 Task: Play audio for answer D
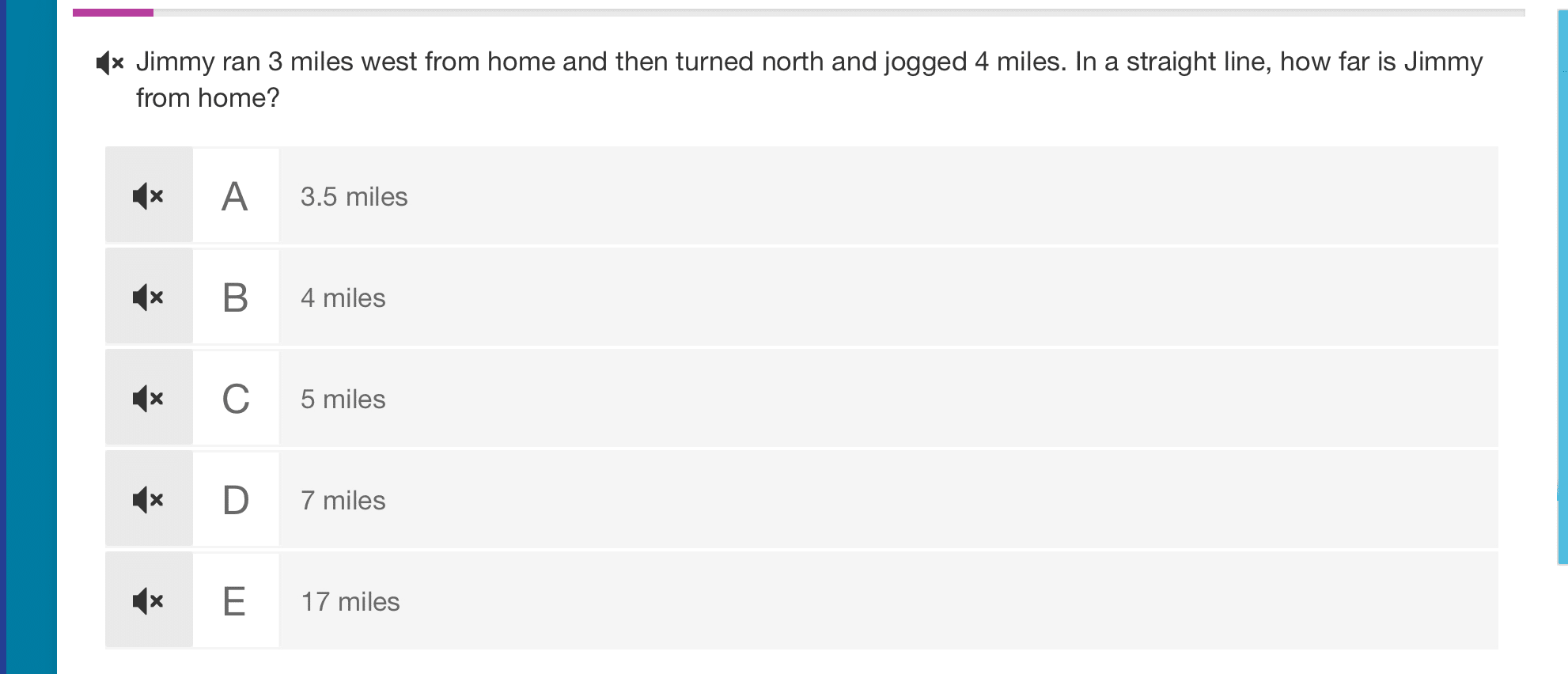pyautogui.click(x=149, y=499)
